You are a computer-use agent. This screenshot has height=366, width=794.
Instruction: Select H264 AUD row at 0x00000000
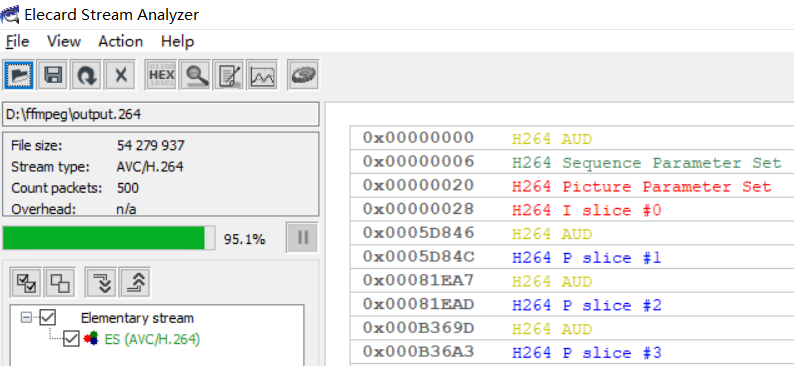[x=572, y=139]
